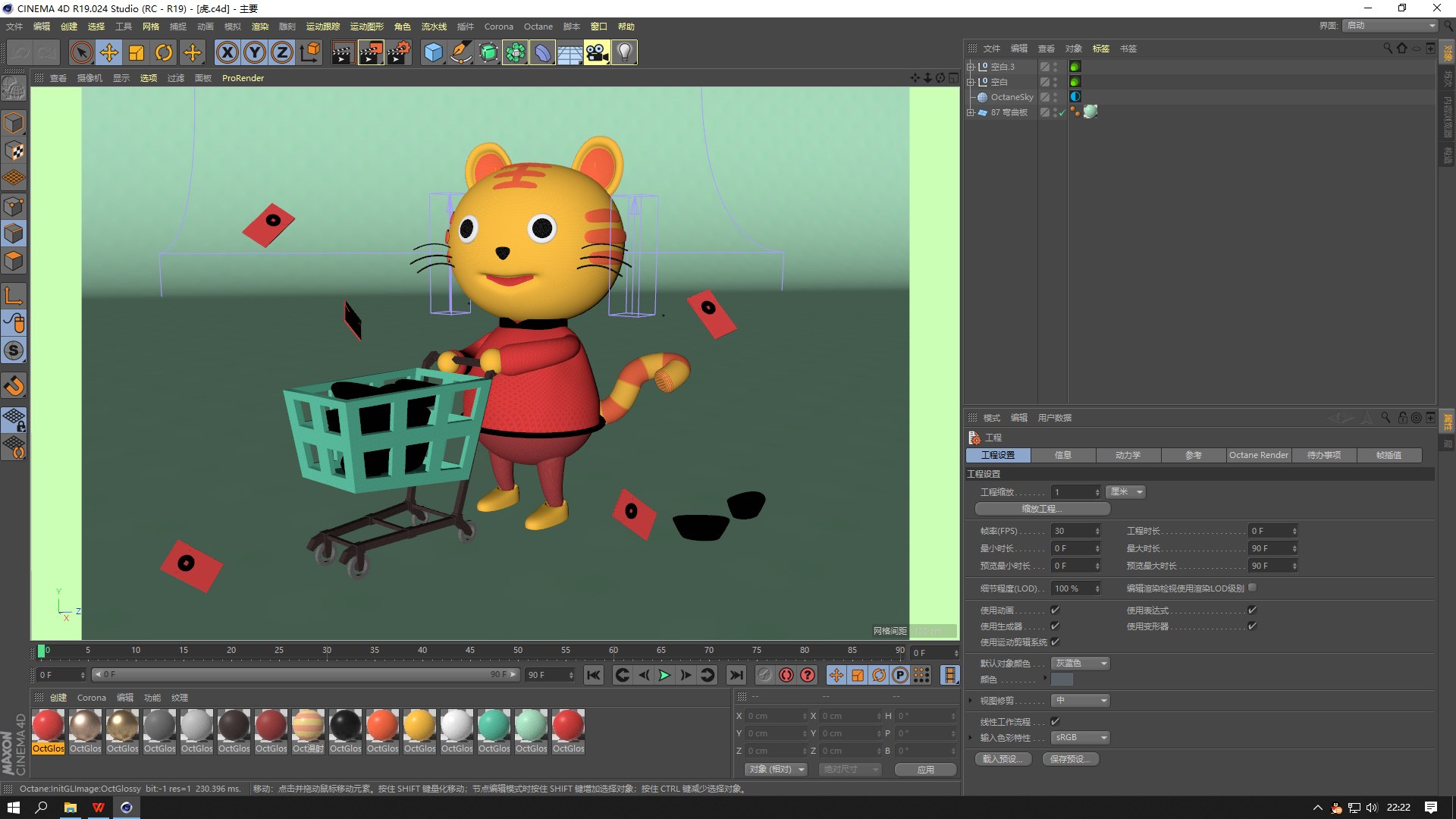Open the 渲染 menu
Screen dimensions: 1456x819
[x=259, y=27]
